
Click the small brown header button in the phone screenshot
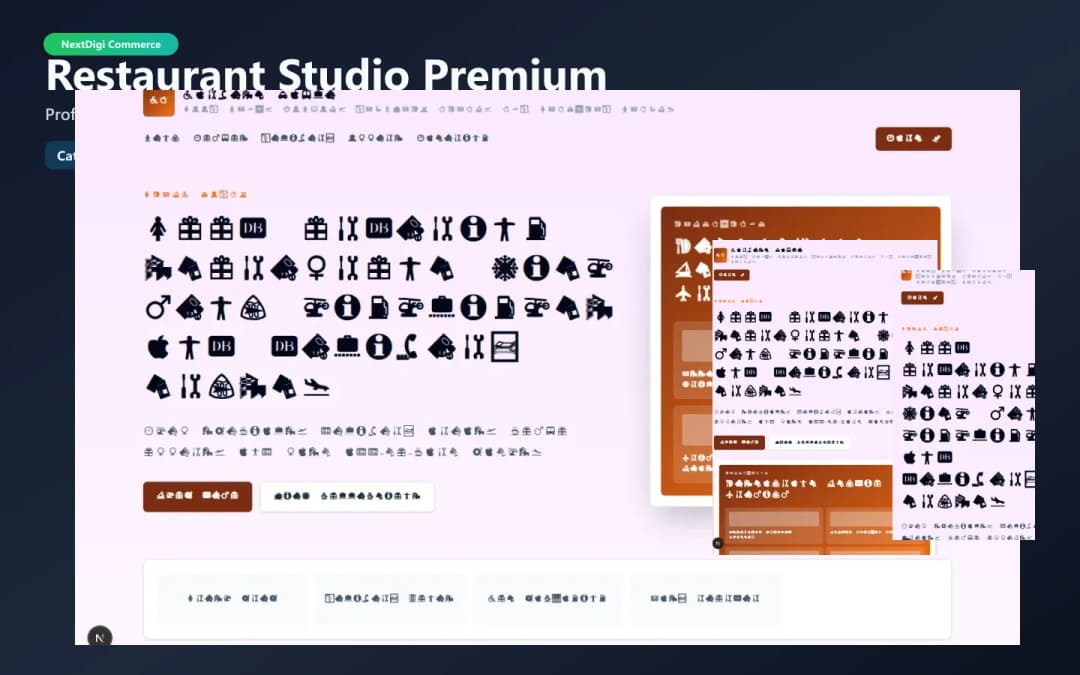pyautogui.click(x=922, y=298)
